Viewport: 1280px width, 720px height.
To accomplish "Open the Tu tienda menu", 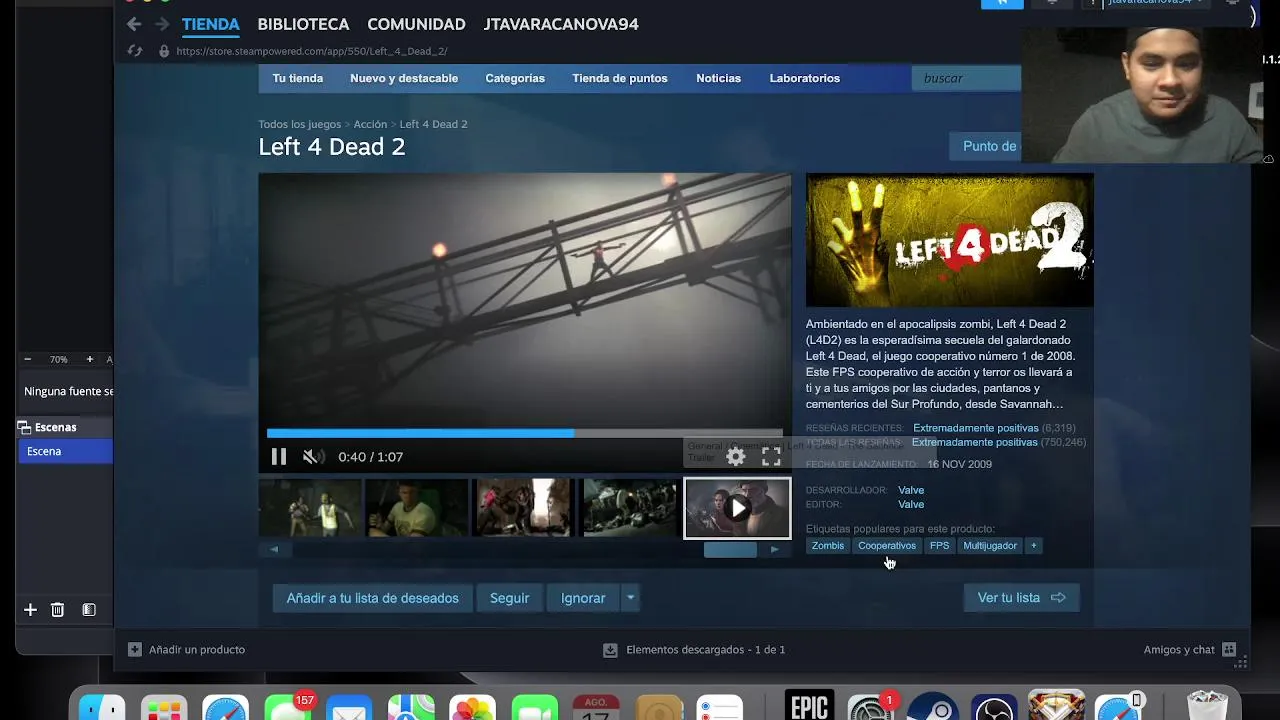I will tap(298, 78).
